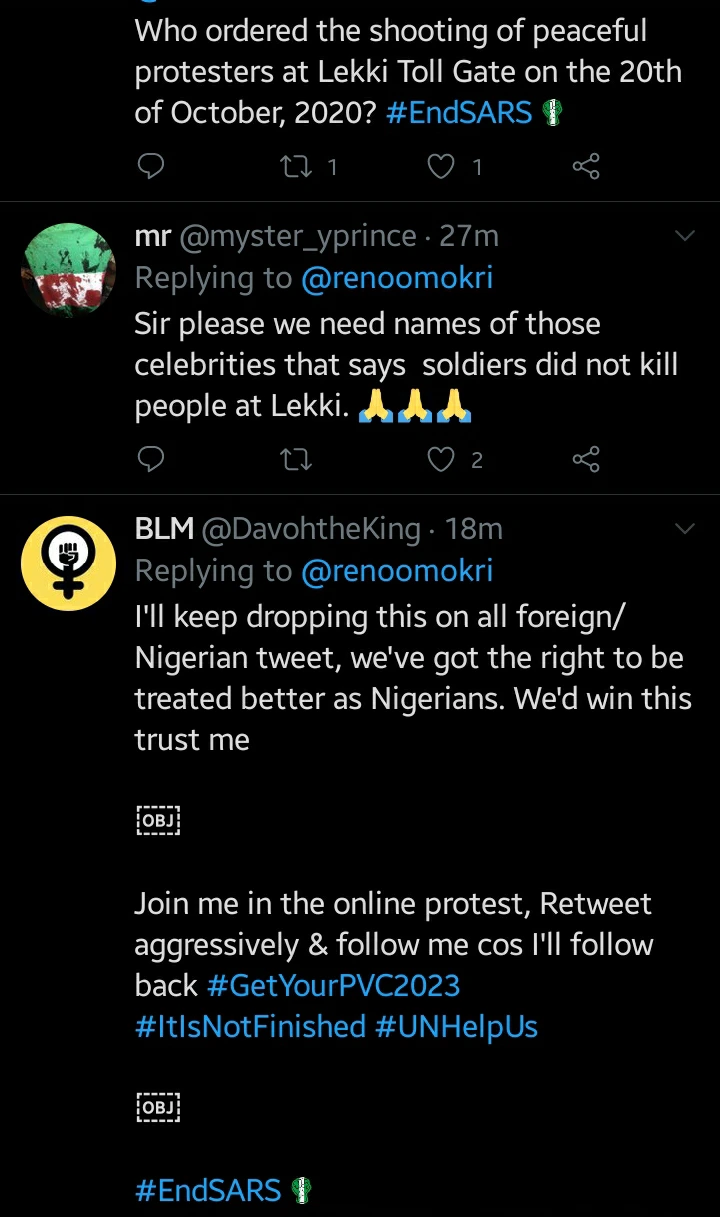Retweet the Lekki Toll Gate shooting tweet

click(x=294, y=166)
